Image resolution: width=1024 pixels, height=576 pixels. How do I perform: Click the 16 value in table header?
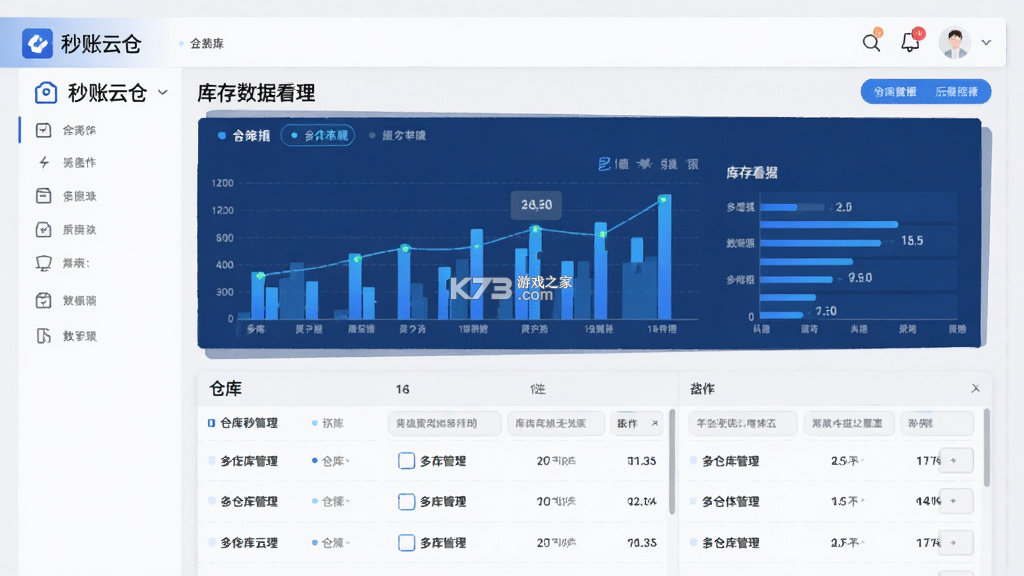(x=402, y=389)
